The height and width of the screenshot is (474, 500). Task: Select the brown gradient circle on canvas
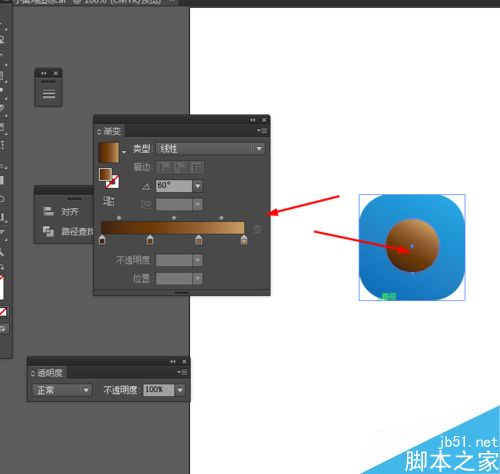(x=413, y=245)
